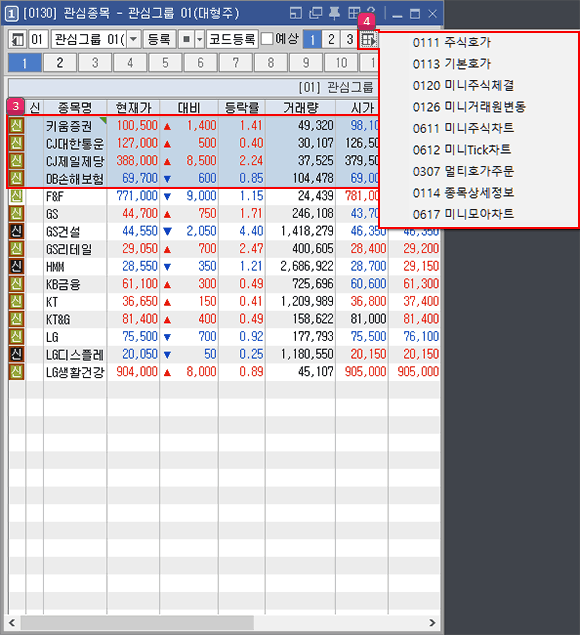Switch to group tab 5
This screenshot has width=580, height=635.
[165, 63]
